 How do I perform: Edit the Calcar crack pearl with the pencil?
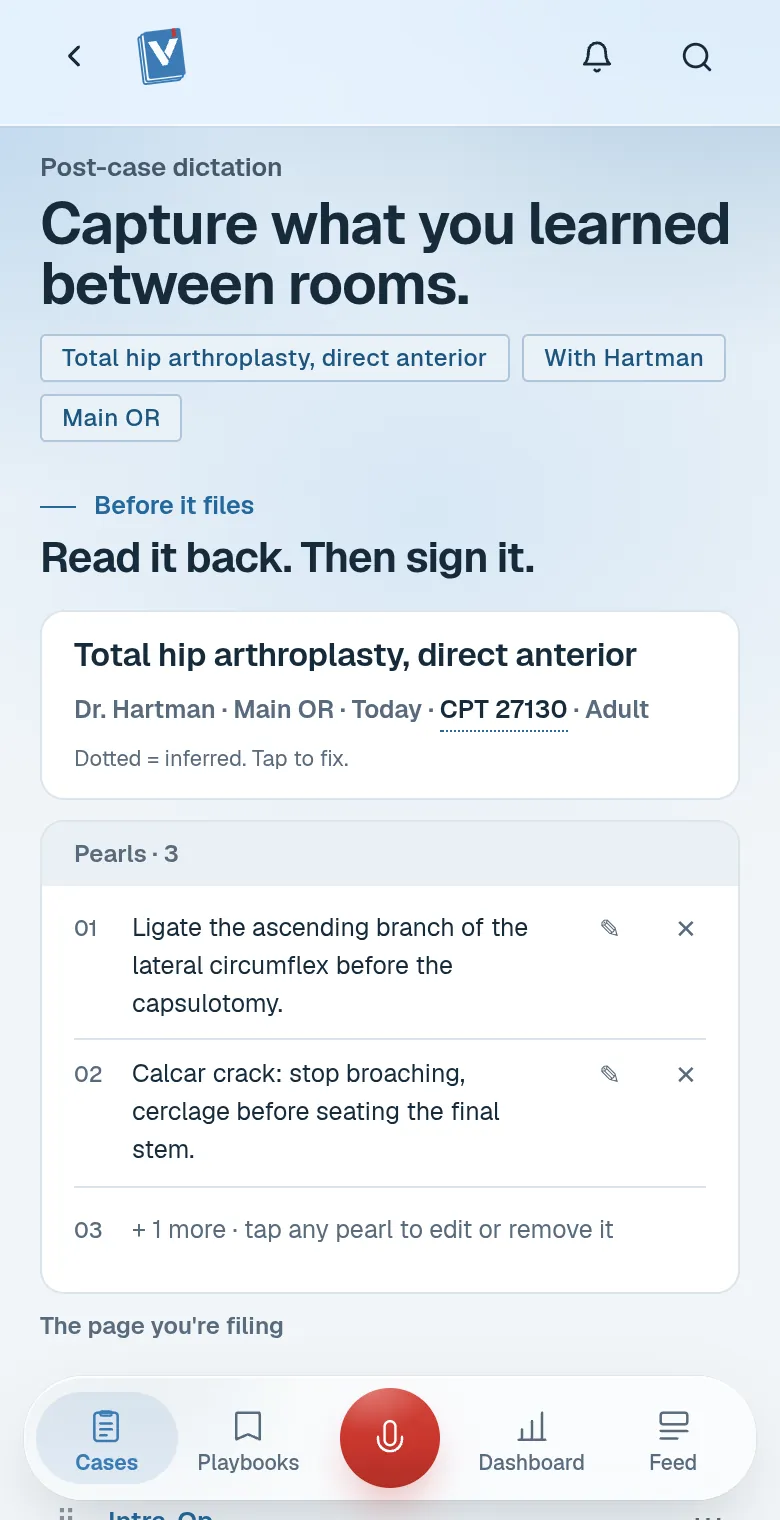tap(609, 1074)
